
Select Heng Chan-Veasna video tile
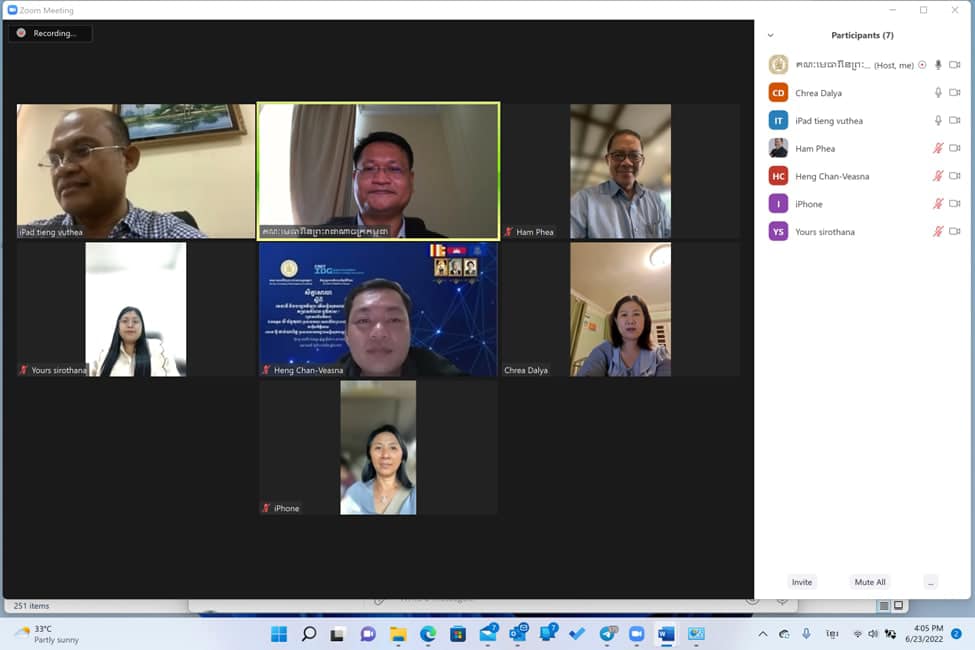pos(378,309)
